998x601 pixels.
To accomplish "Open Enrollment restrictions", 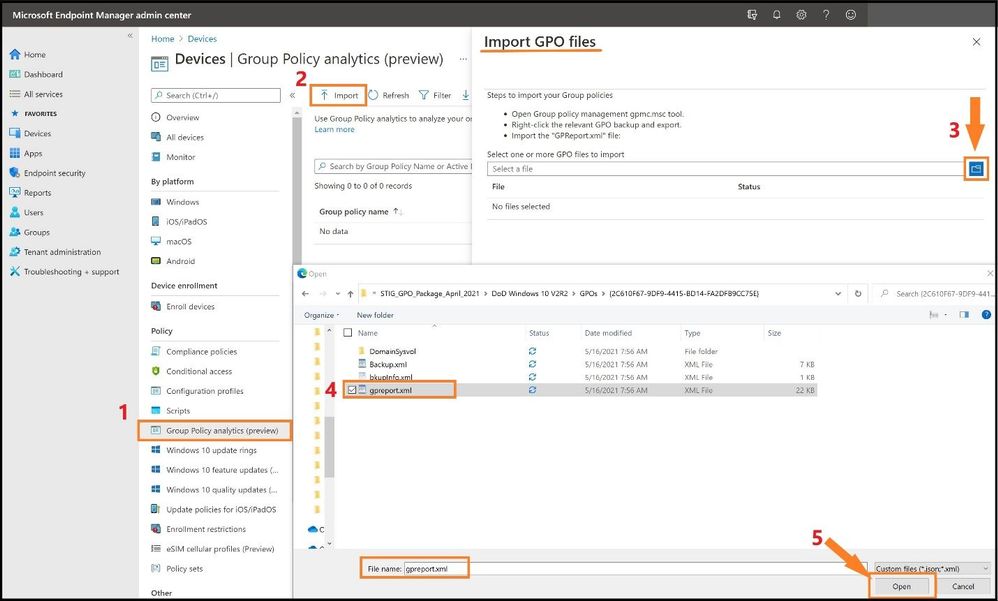I will click(206, 530).
